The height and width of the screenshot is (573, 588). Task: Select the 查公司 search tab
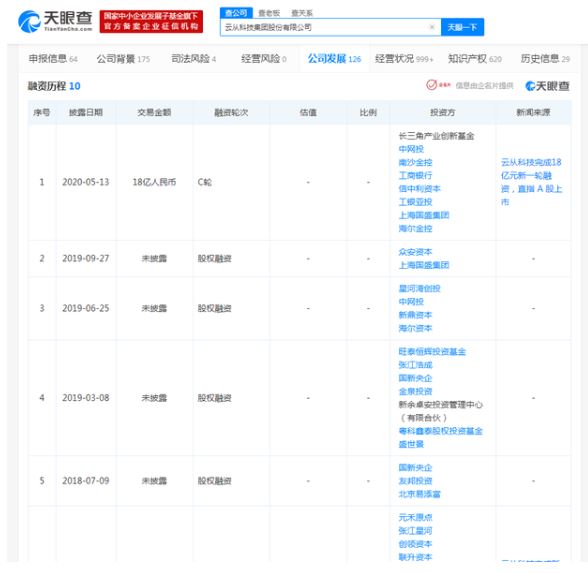pyautogui.click(x=236, y=13)
